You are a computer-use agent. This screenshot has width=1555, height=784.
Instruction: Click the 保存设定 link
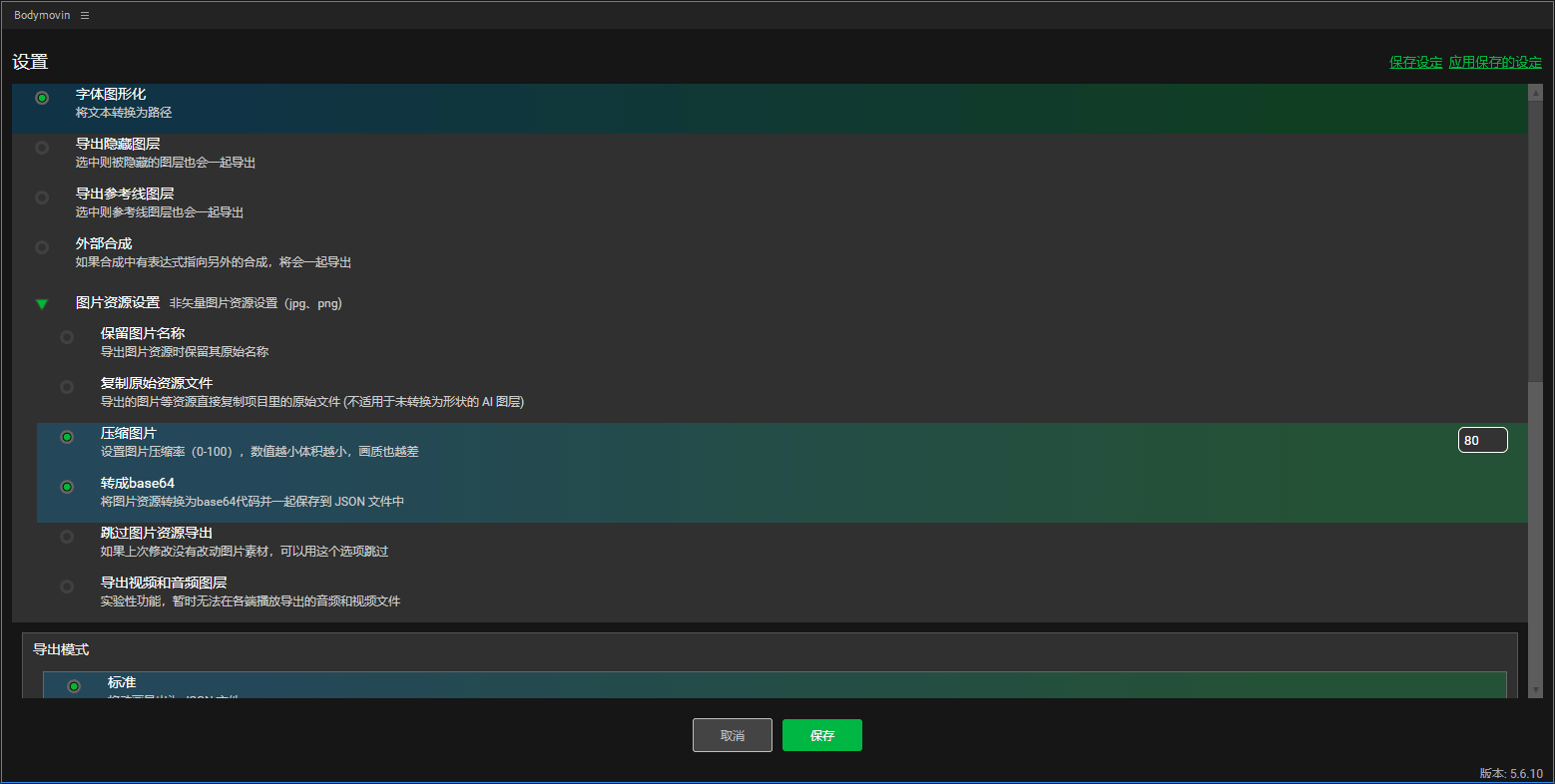[x=1415, y=62]
